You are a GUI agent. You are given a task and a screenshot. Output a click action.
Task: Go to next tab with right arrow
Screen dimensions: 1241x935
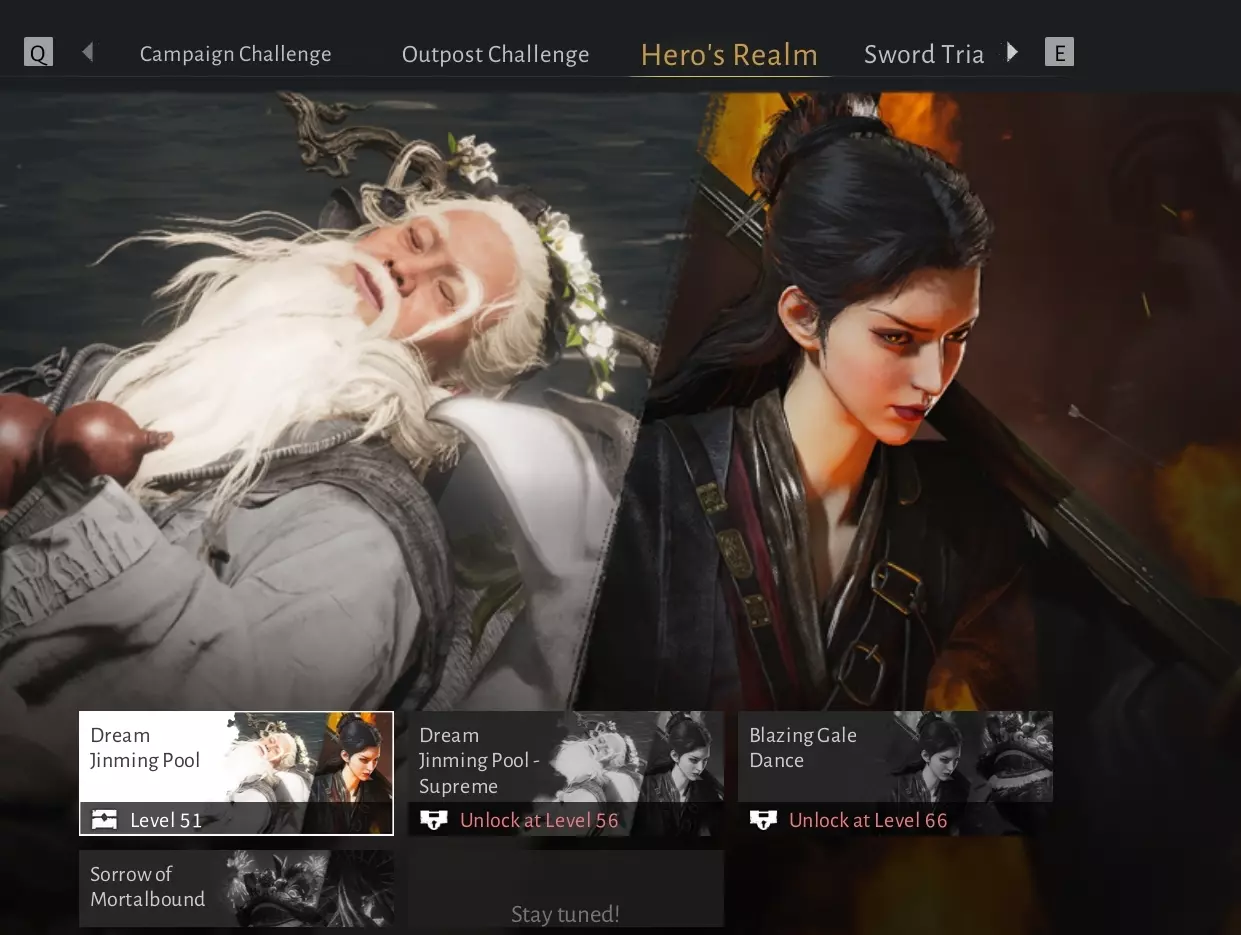coord(1012,52)
